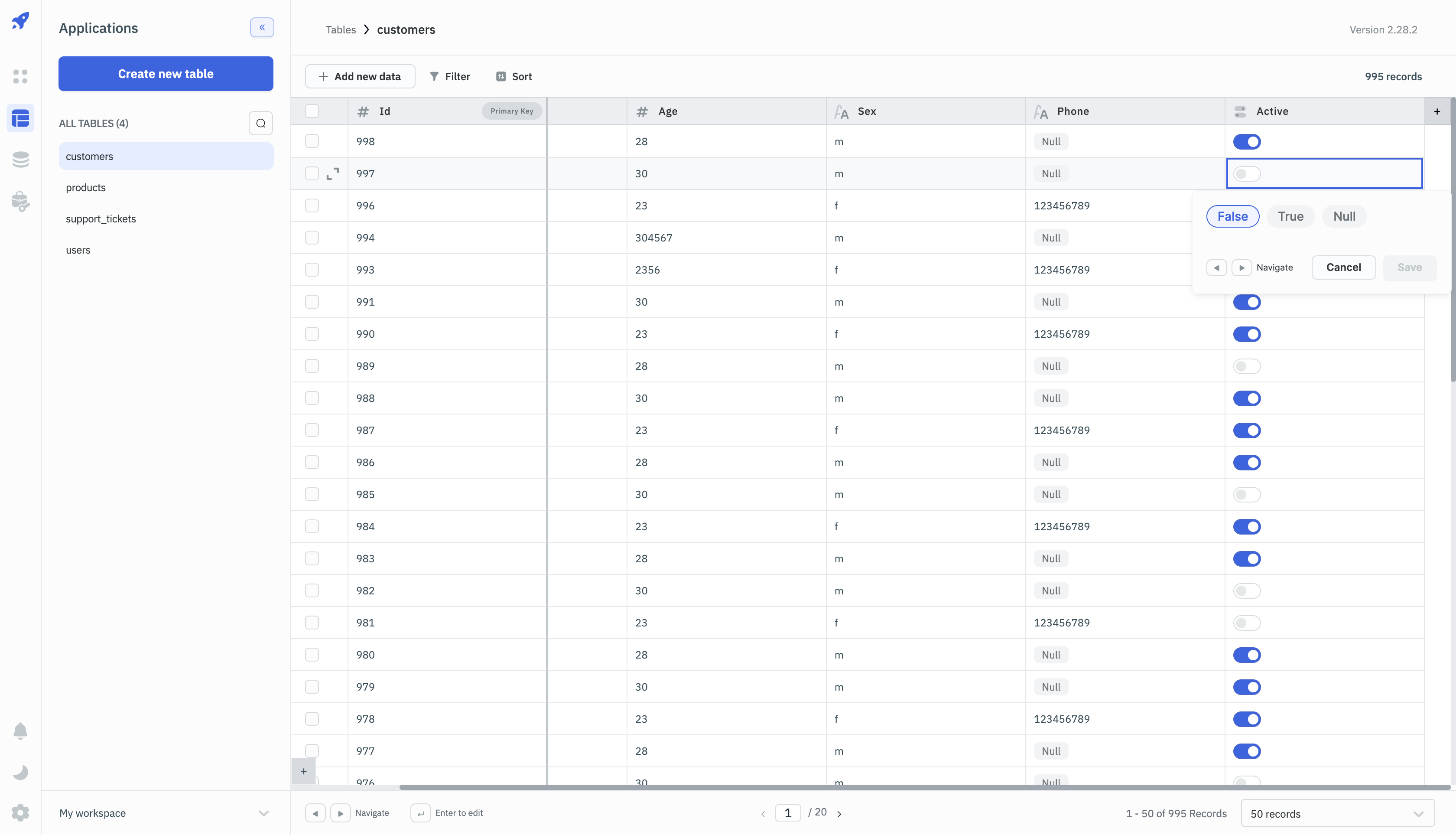The width and height of the screenshot is (1456, 835).
Task: Click the Create new table button
Action: point(166,74)
